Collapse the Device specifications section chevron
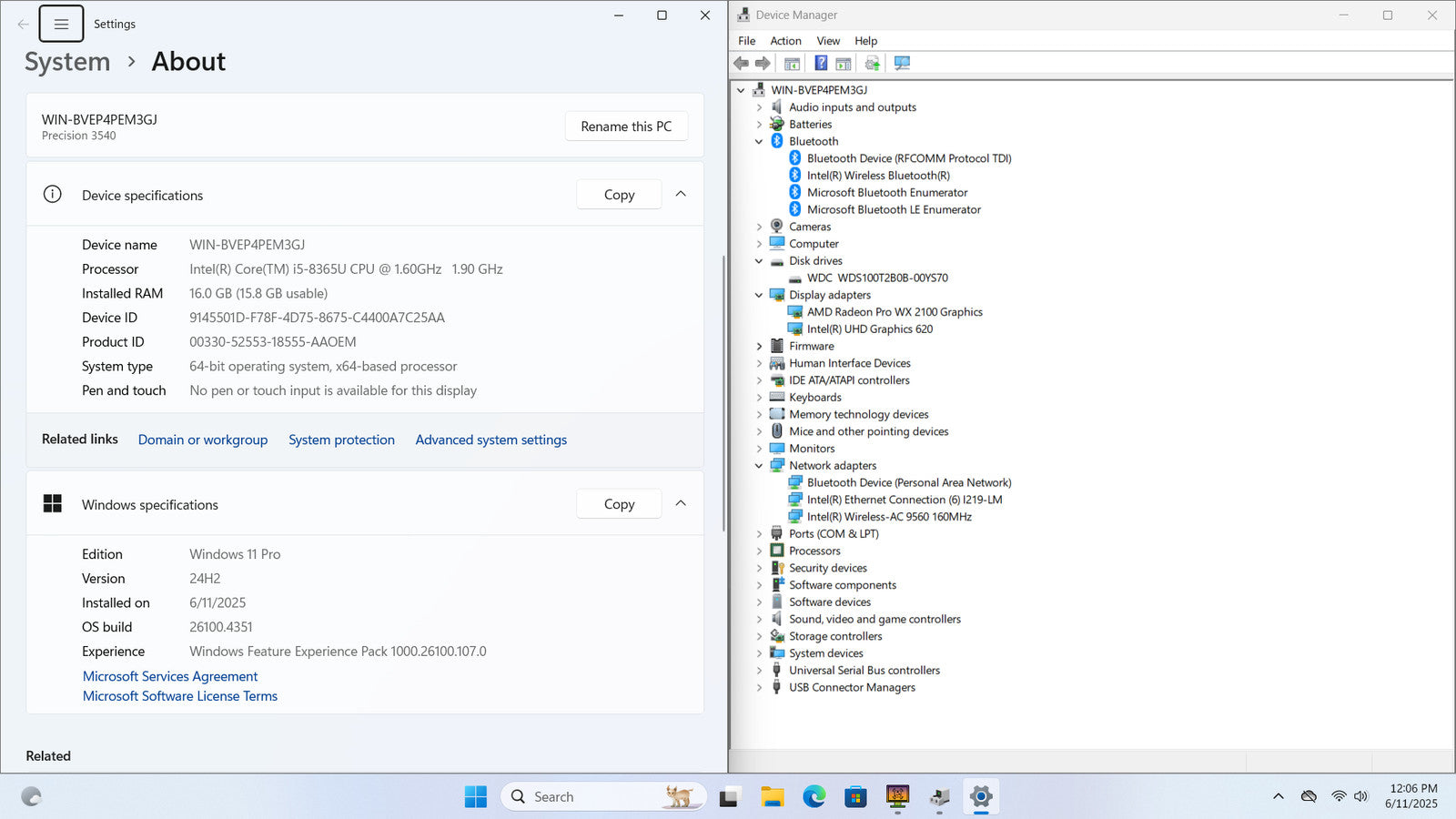The height and width of the screenshot is (819, 1456). pos(681,195)
